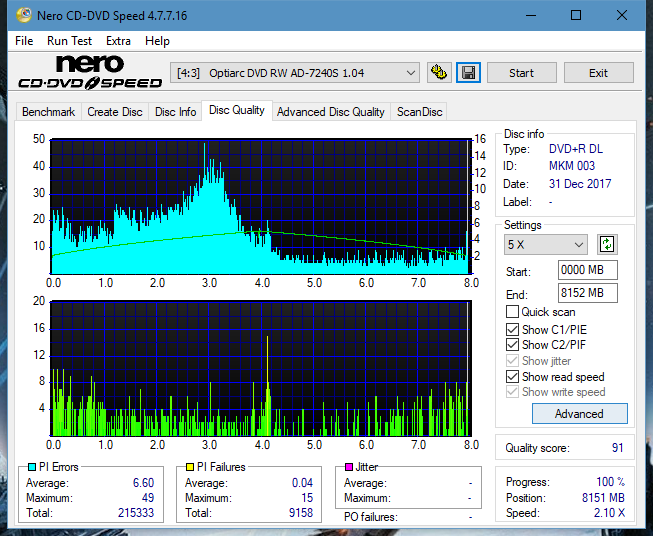
Task: Switch to the Benchmark tab
Action: [x=48, y=112]
